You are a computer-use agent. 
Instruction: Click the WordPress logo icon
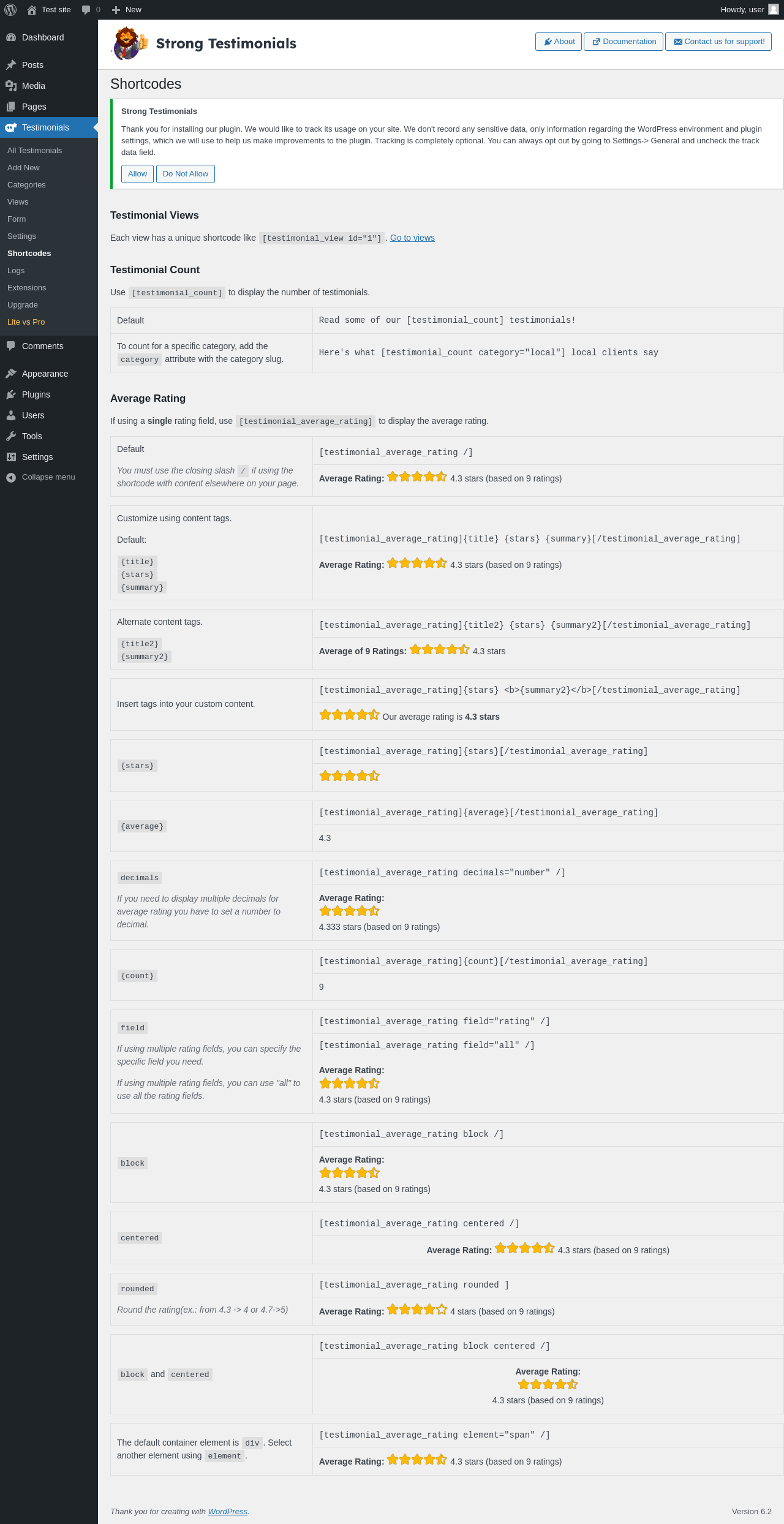[x=10, y=10]
